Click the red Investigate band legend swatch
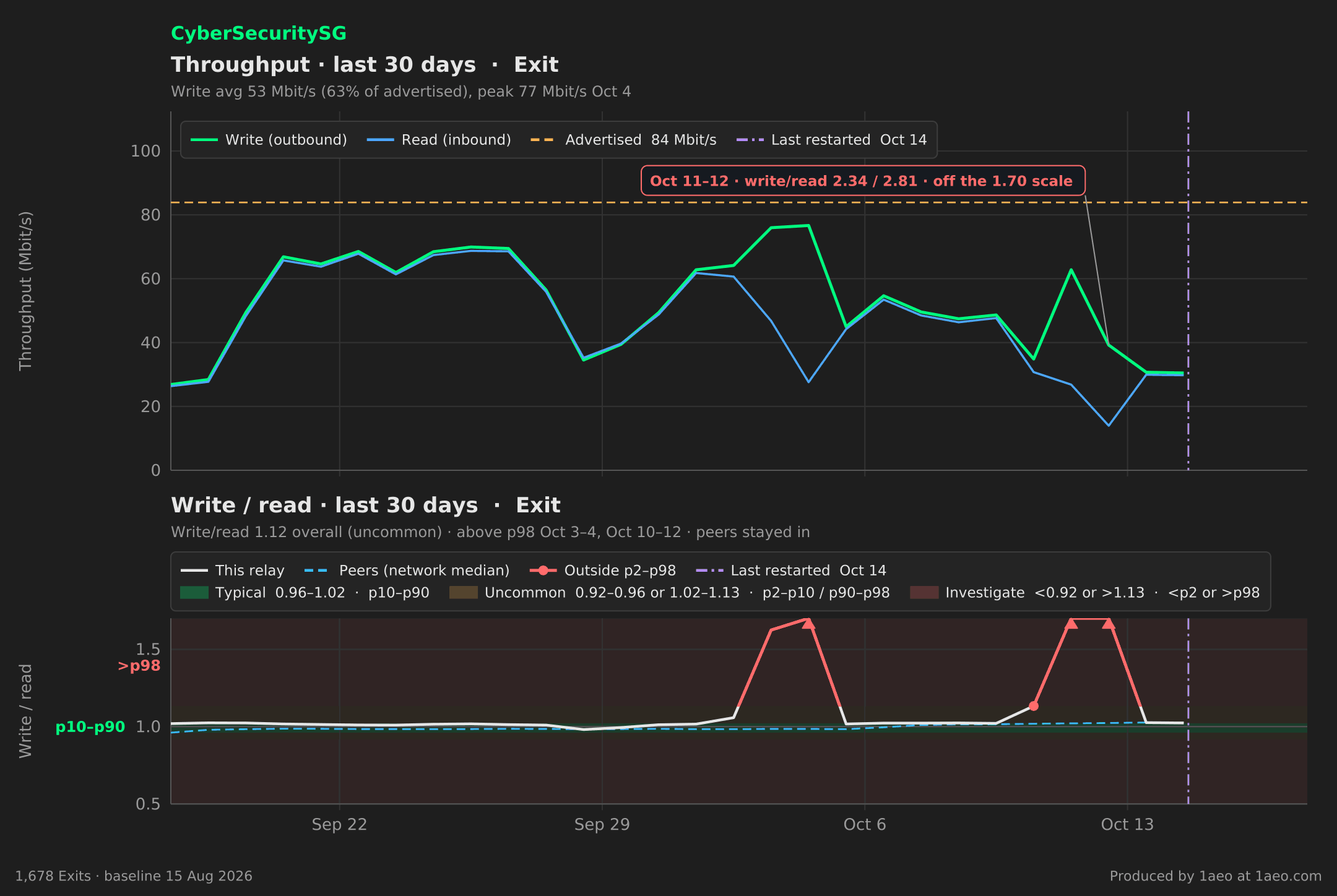 (924, 593)
